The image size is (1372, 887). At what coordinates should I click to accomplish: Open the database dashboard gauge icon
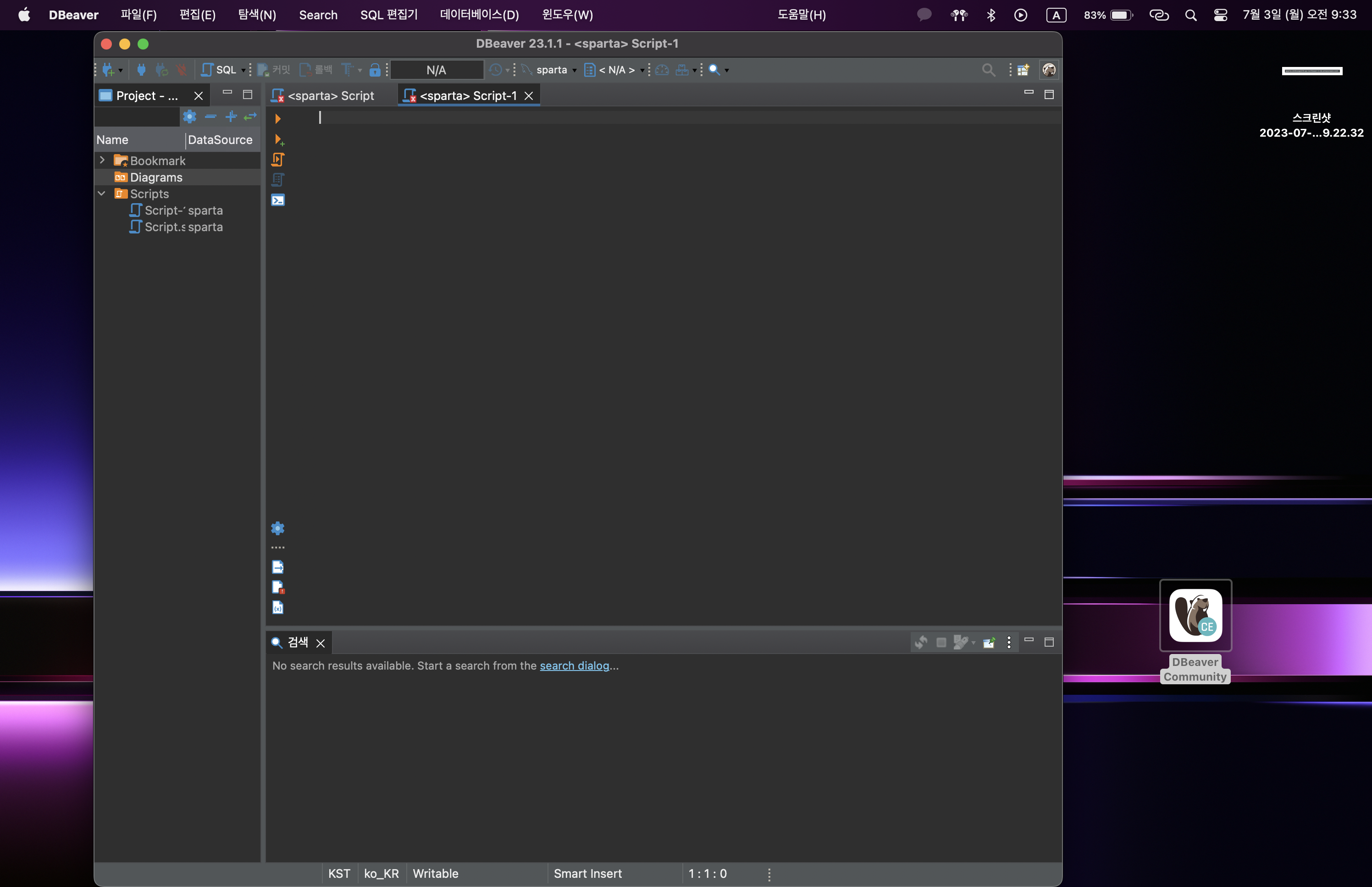[x=662, y=70]
